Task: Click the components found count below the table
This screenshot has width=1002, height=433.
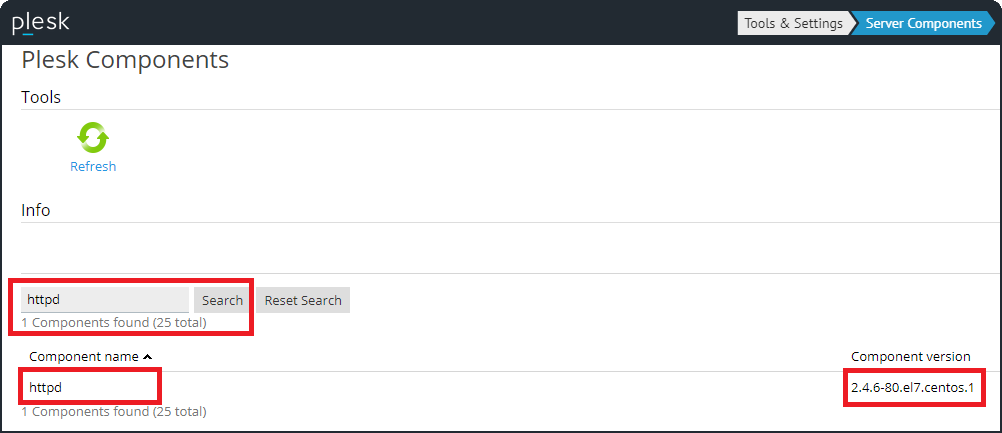Action: [114, 411]
